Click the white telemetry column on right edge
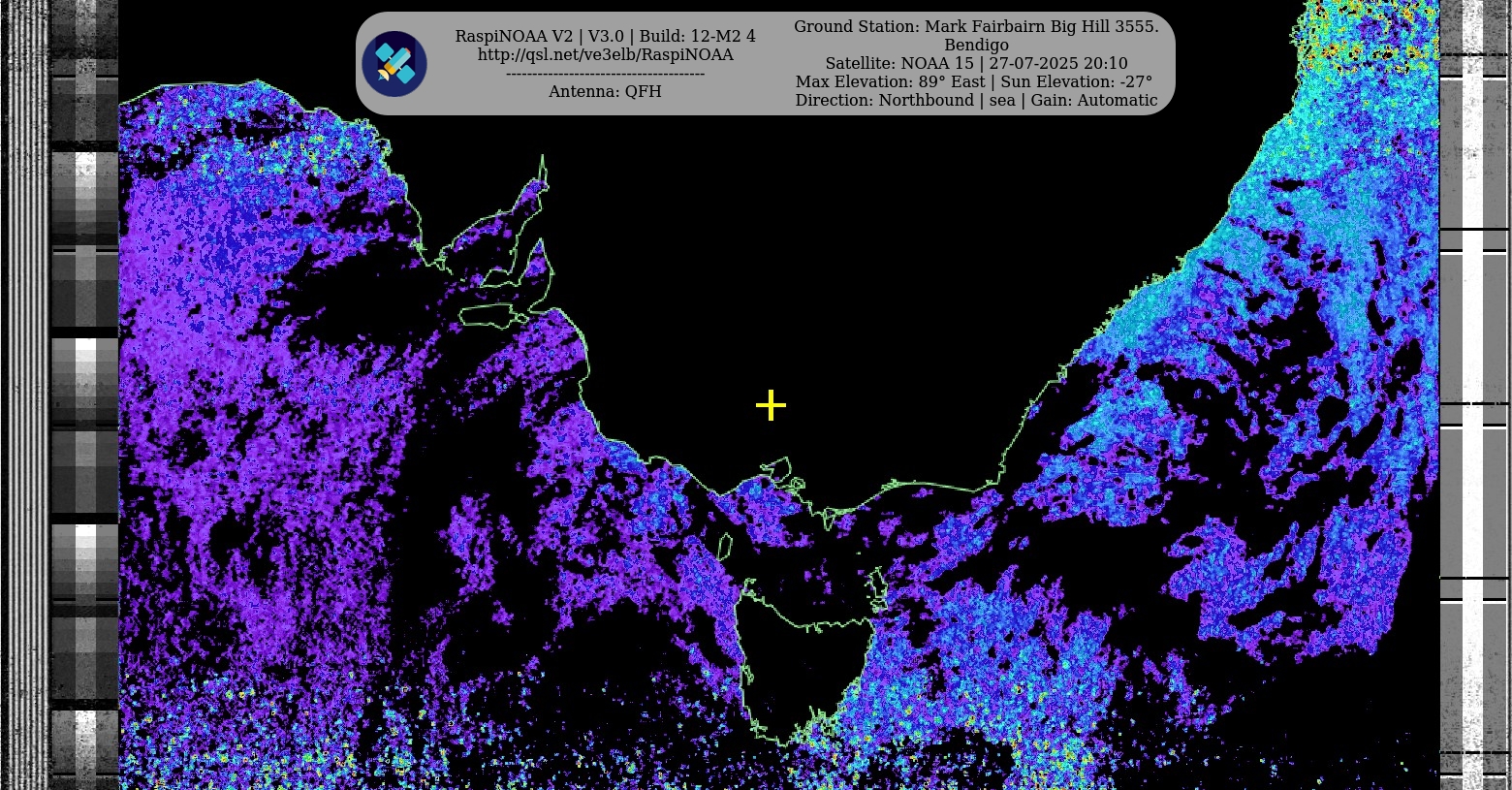This screenshot has width=1512, height=790. [x=1472, y=388]
